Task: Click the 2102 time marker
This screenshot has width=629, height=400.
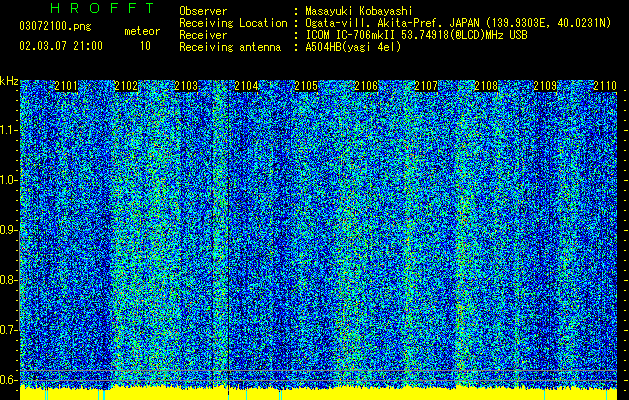Action: click(126, 86)
